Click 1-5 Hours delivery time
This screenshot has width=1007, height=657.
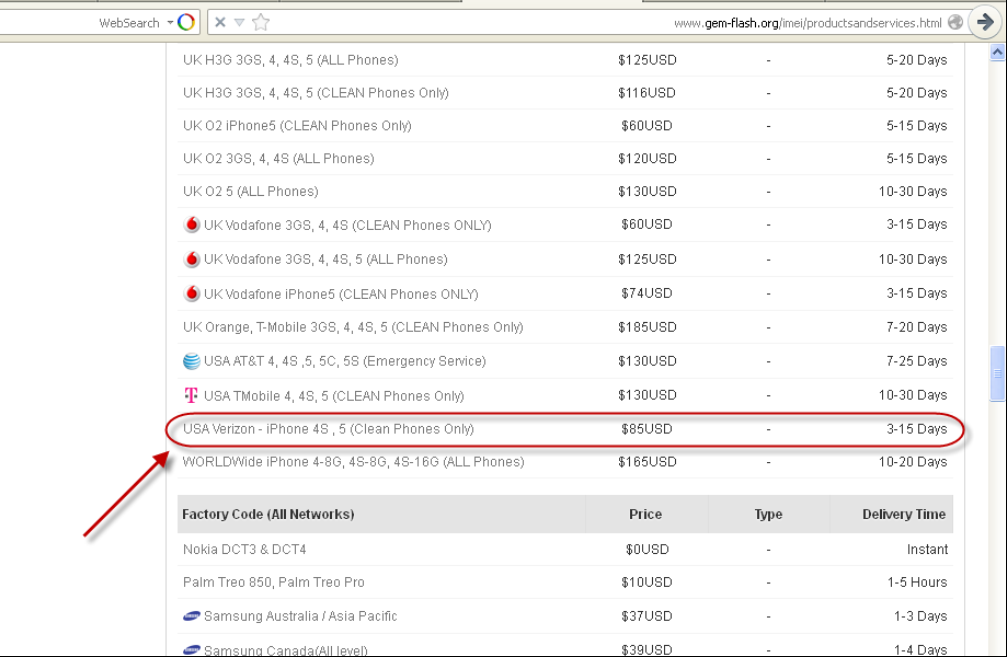(x=917, y=582)
